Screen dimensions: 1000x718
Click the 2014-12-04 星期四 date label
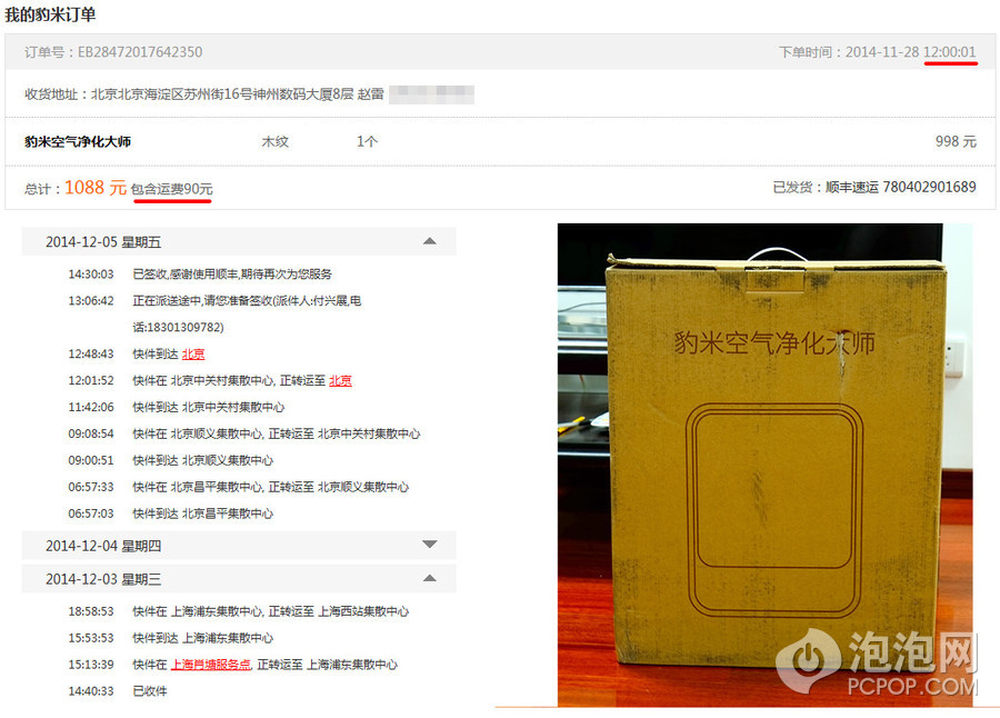coord(103,546)
